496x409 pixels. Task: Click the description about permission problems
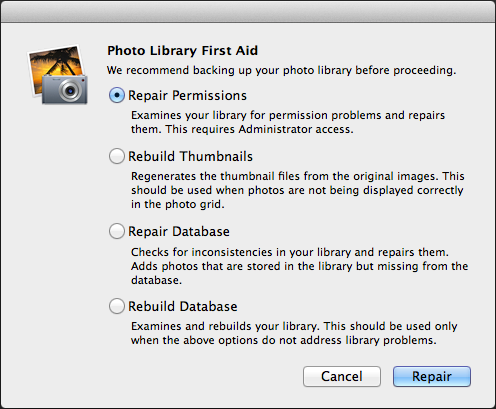point(288,122)
